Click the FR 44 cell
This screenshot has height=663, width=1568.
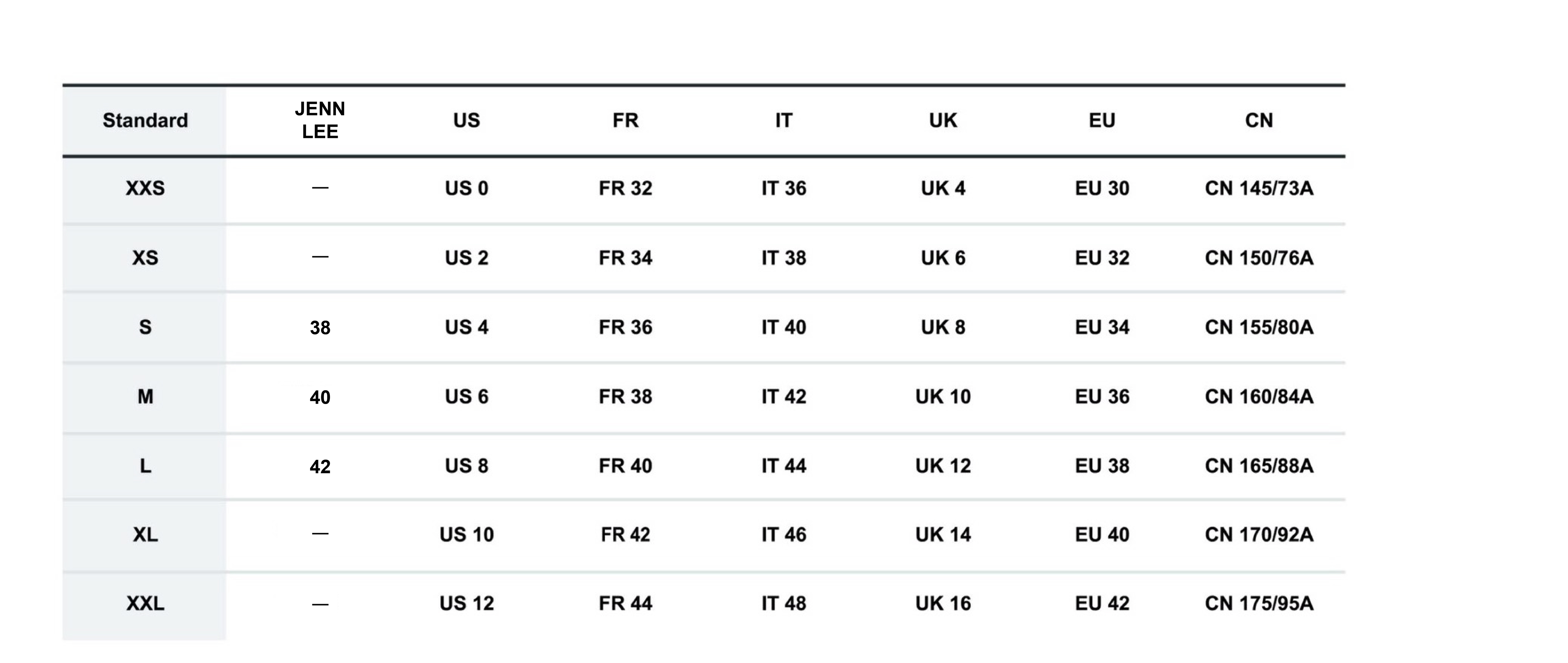(x=625, y=604)
